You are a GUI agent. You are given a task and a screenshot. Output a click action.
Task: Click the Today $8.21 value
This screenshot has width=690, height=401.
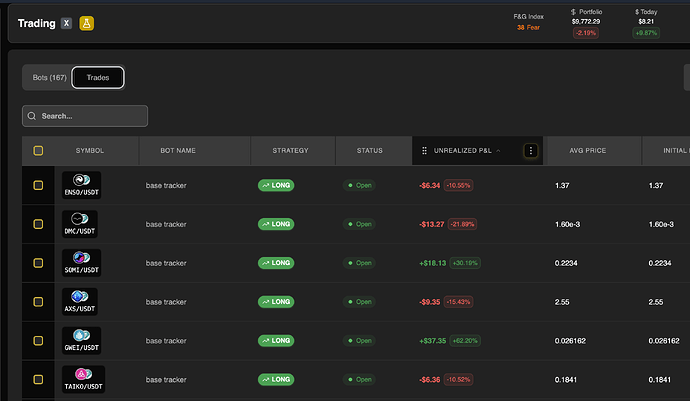pos(646,22)
